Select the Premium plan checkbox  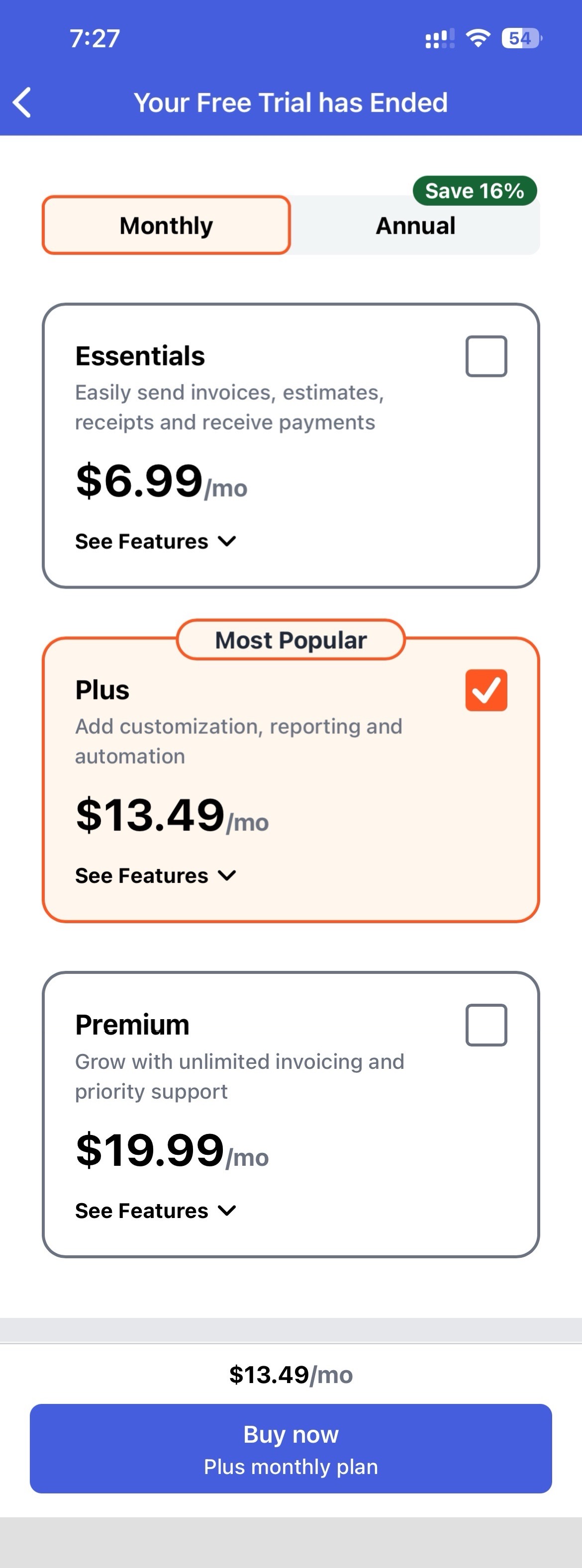click(486, 1025)
